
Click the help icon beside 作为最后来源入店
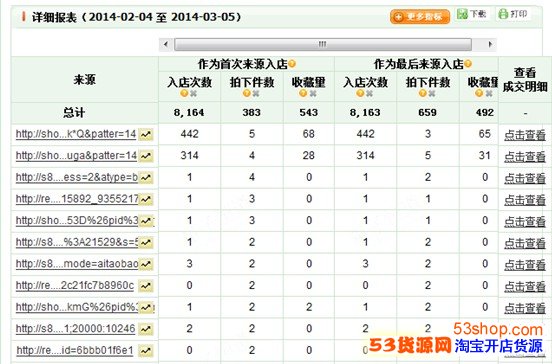click(468, 64)
